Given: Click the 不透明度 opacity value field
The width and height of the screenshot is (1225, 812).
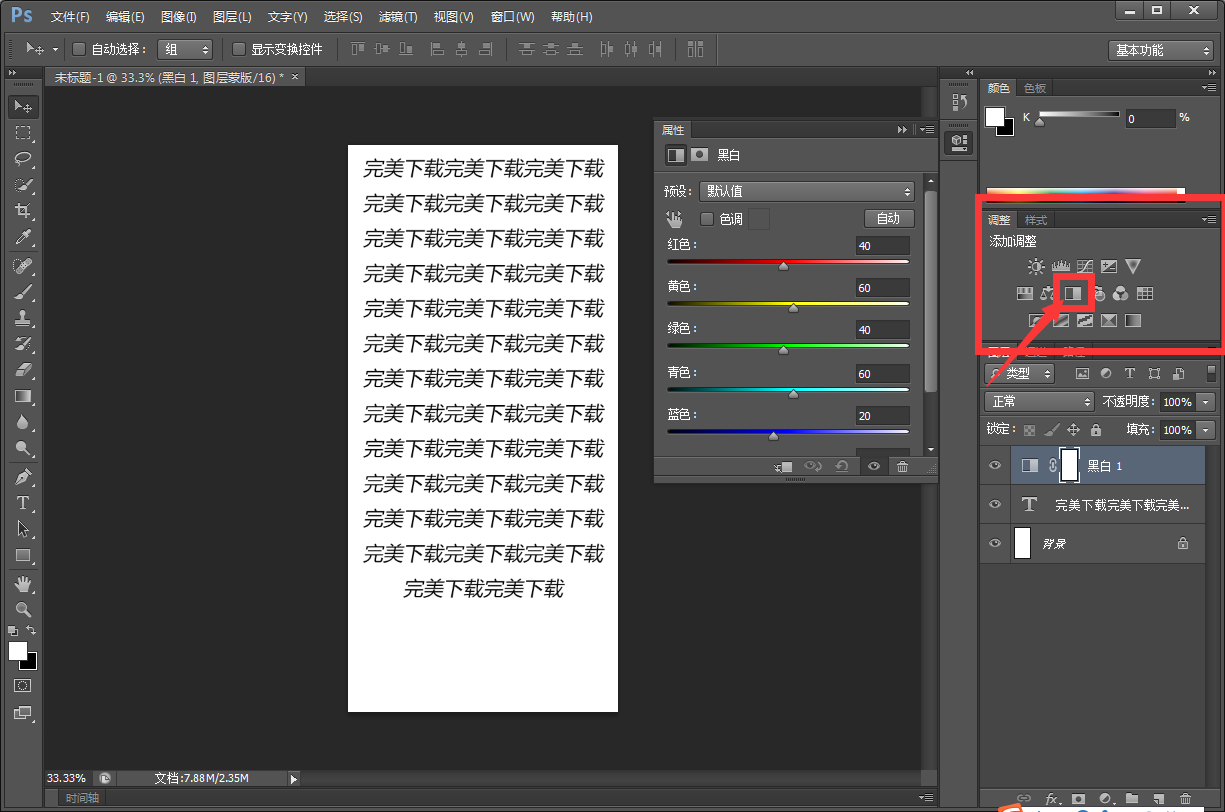Looking at the screenshot, I should (x=1176, y=401).
